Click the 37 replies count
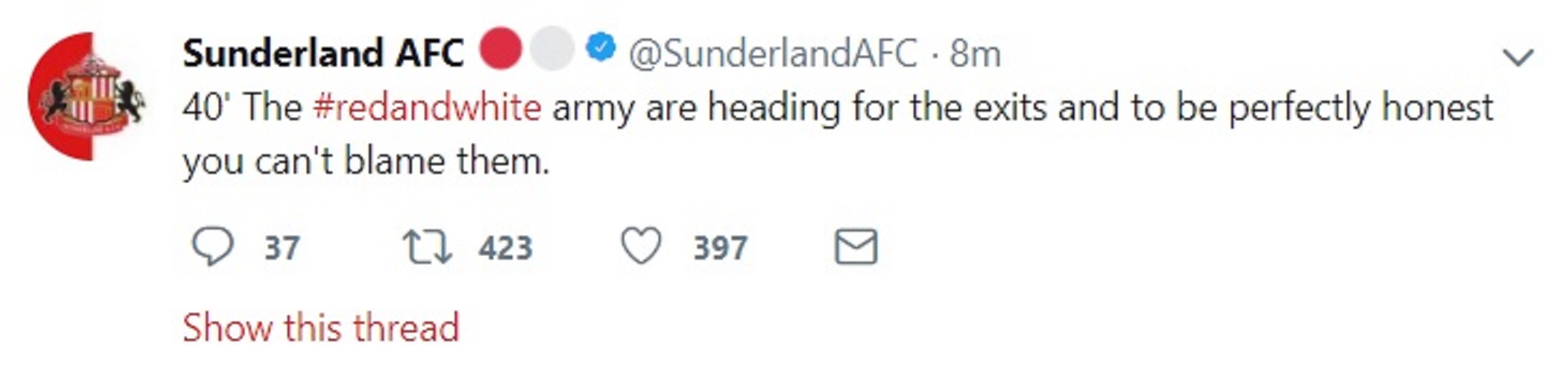This screenshot has height=371, width=1568. [282, 249]
